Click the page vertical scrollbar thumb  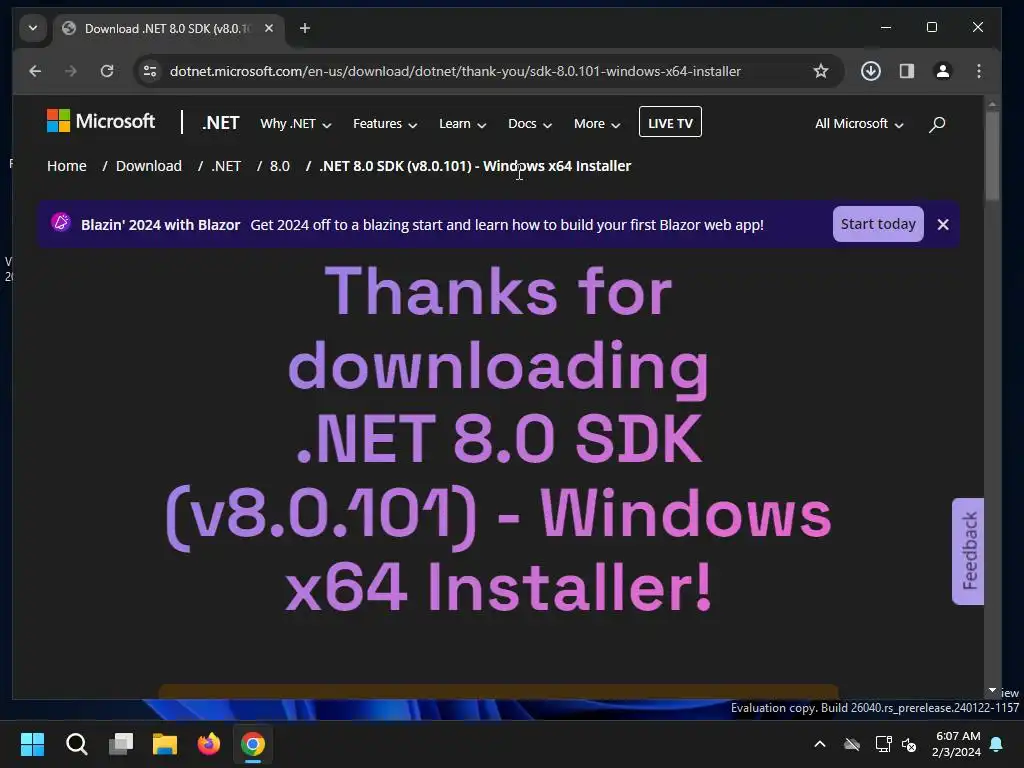pyautogui.click(x=992, y=155)
